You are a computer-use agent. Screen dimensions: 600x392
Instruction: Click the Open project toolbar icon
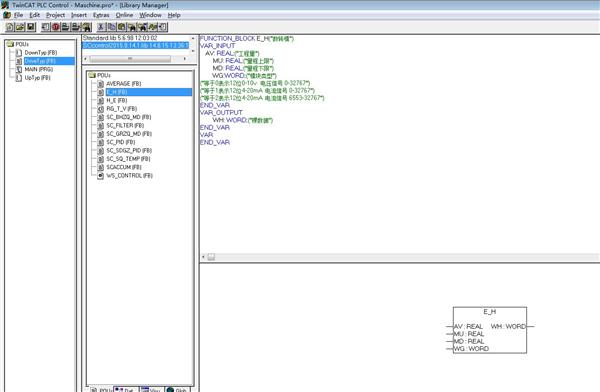pos(20,27)
